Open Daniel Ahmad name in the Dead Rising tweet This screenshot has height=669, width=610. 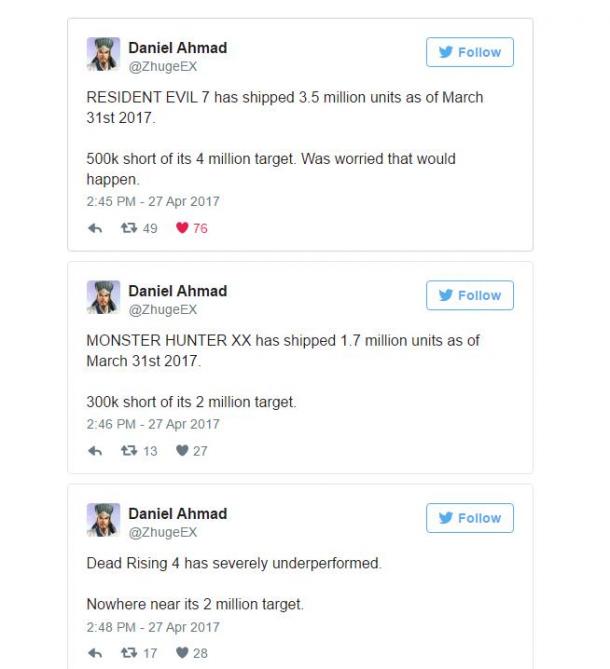(x=177, y=514)
